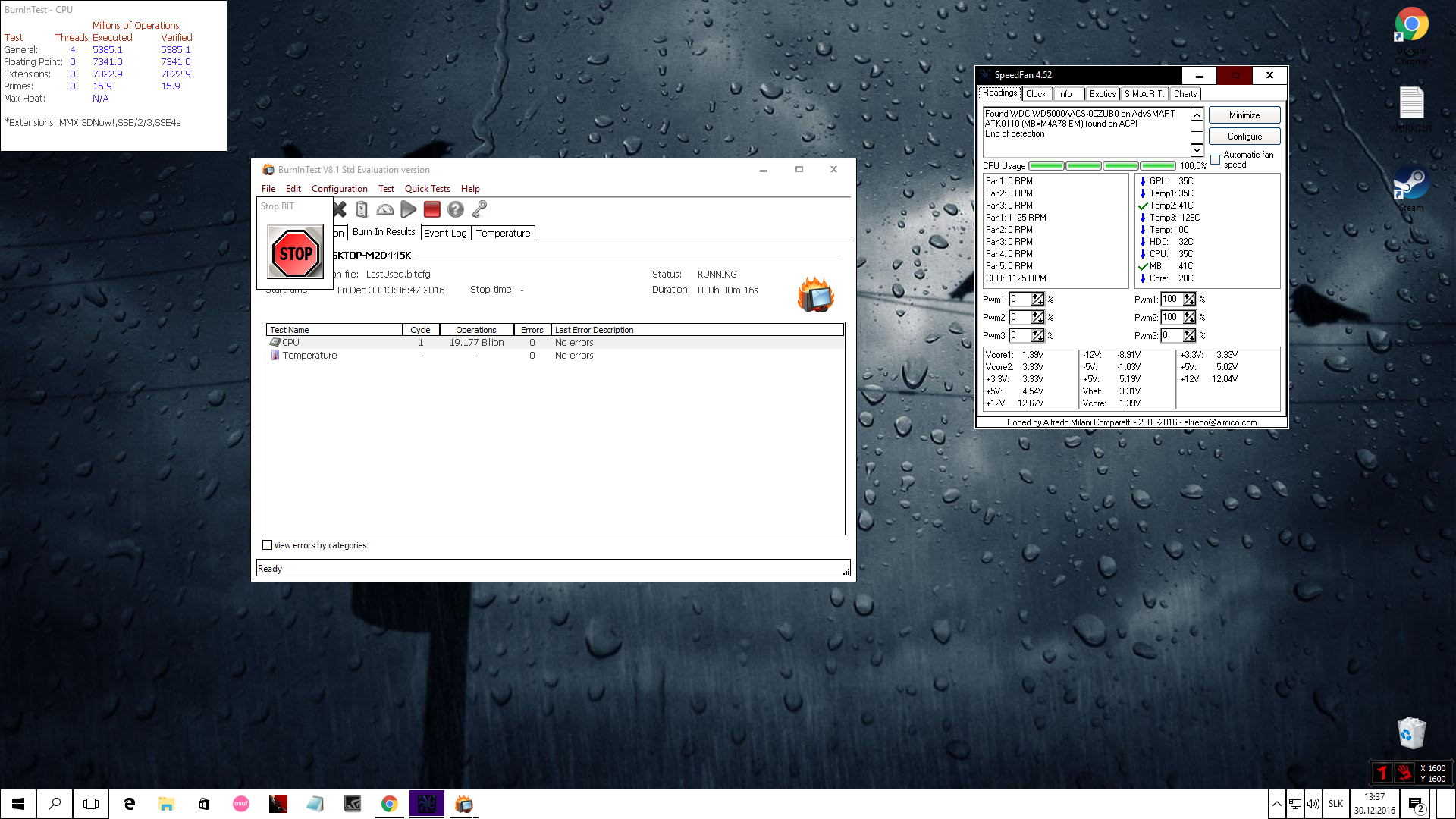Open the test preferences clipboard icon
1456x819 pixels.
pos(362,210)
